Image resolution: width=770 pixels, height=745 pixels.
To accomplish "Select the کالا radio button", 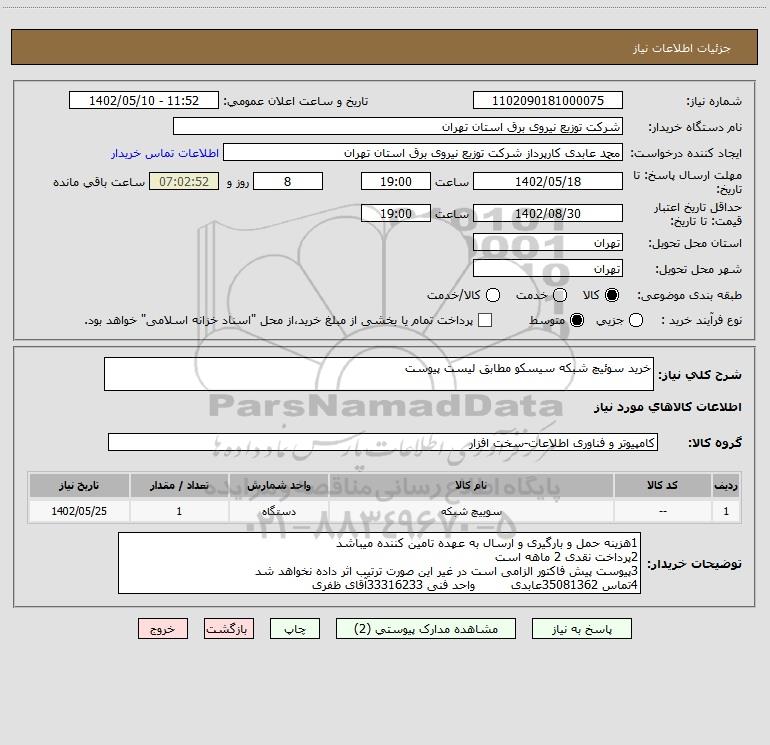I will (612, 295).
